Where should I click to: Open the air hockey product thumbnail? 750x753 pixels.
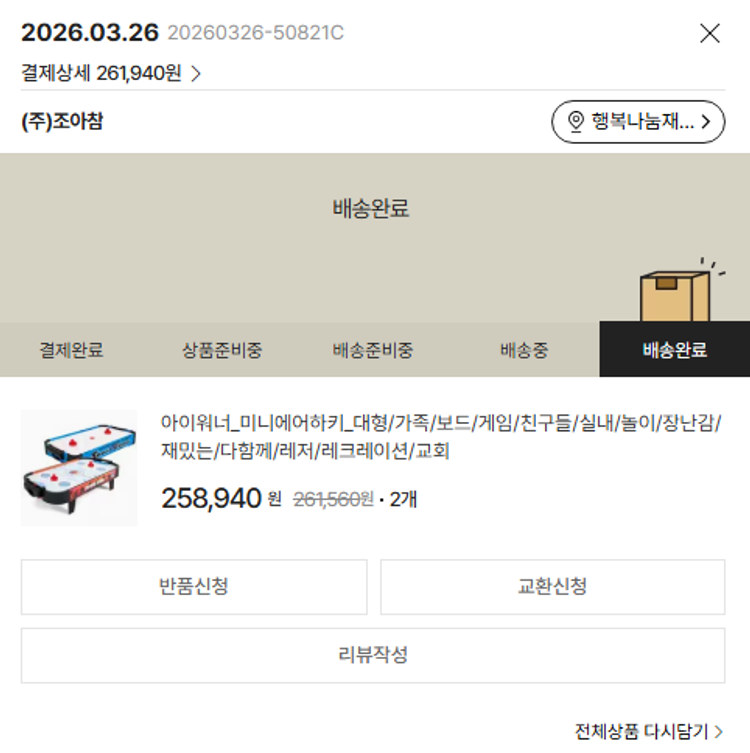tap(79, 468)
